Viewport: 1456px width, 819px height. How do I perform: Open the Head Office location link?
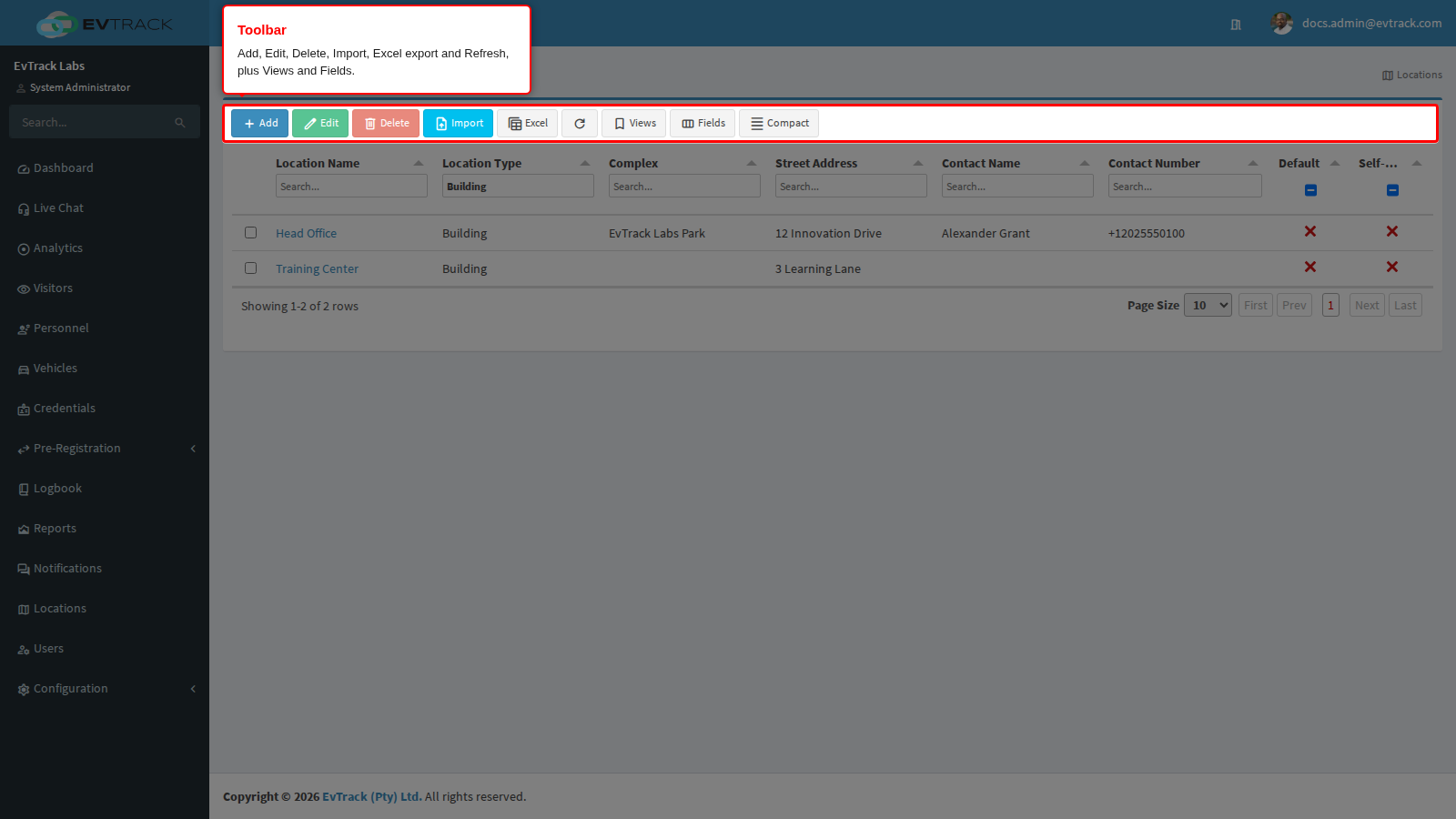pyautogui.click(x=306, y=234)
